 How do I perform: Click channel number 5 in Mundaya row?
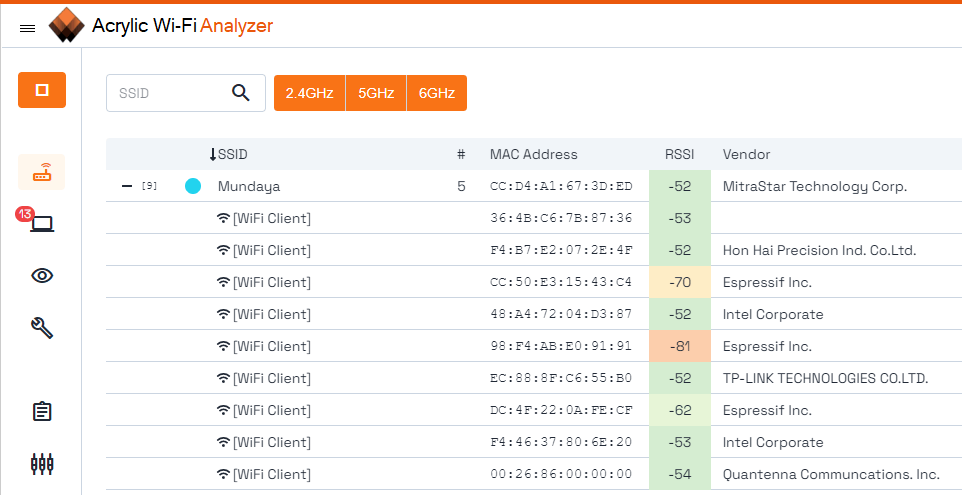461,186
